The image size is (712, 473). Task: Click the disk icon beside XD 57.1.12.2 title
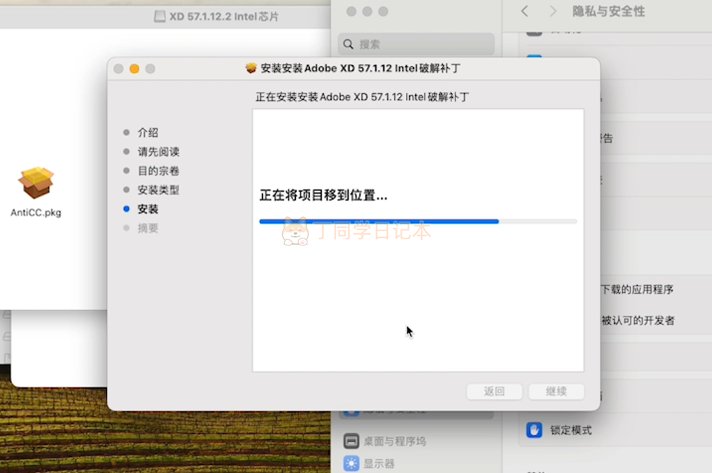tap(159, 17)
